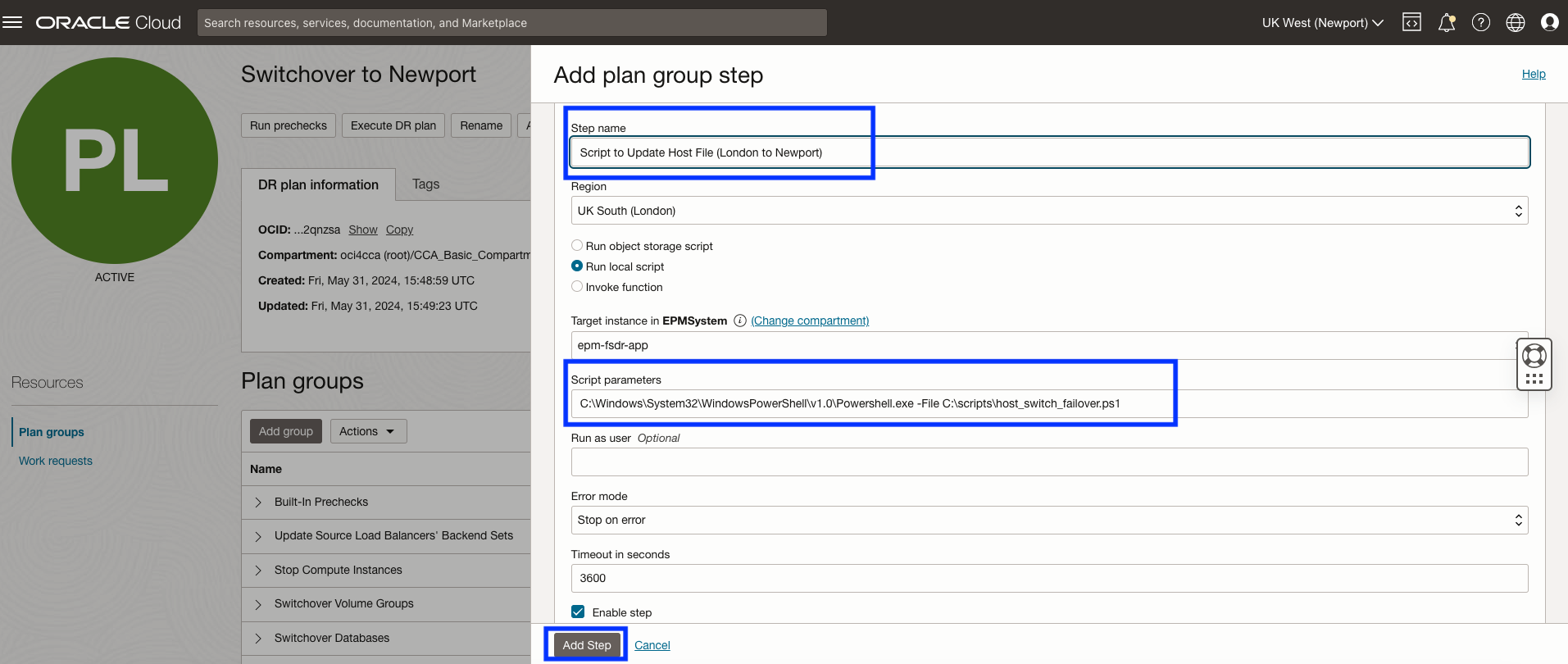
Task: Click the Cancel link
Action: 652,645
